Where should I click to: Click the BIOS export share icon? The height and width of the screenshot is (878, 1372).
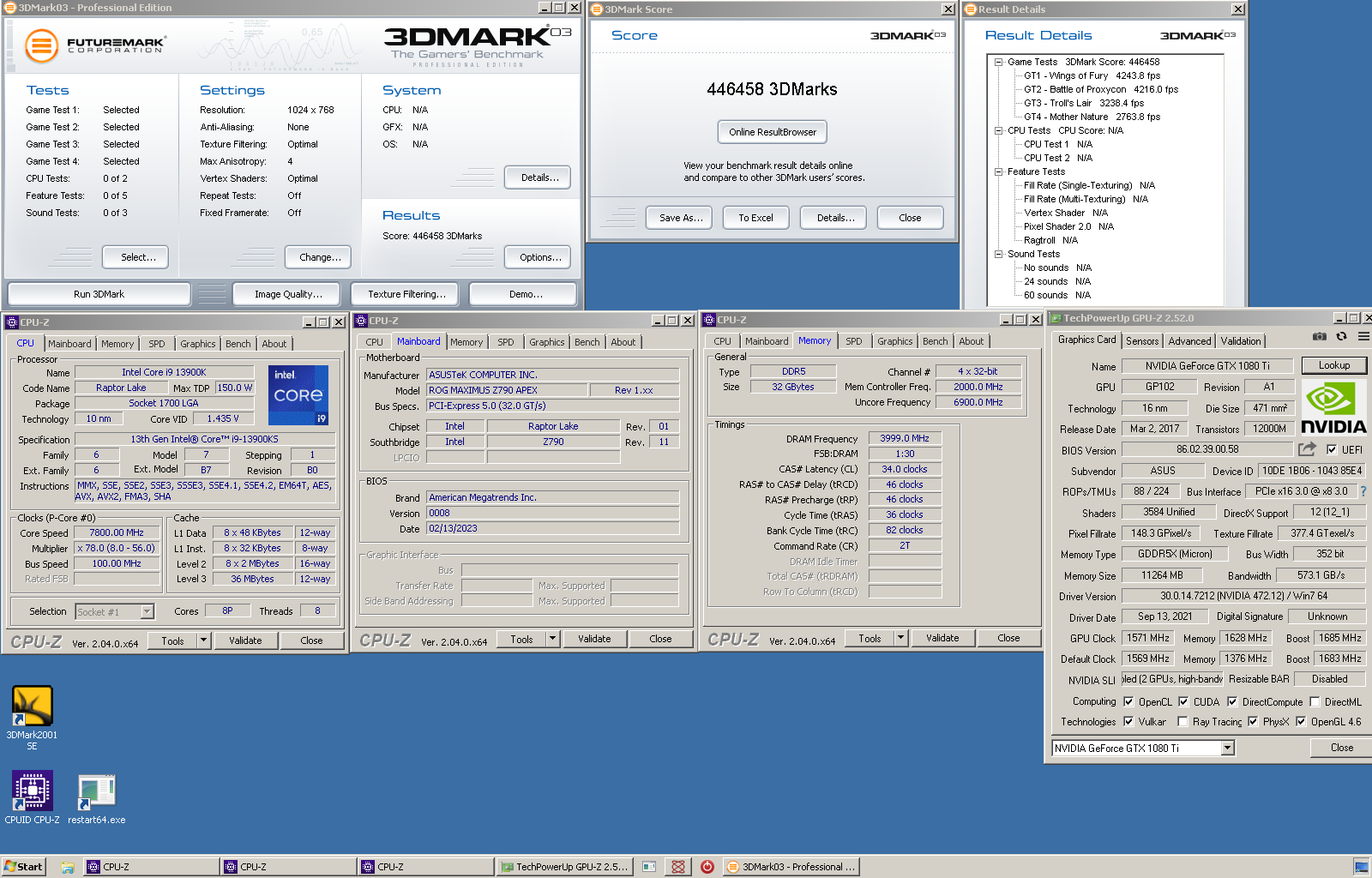1307,449
